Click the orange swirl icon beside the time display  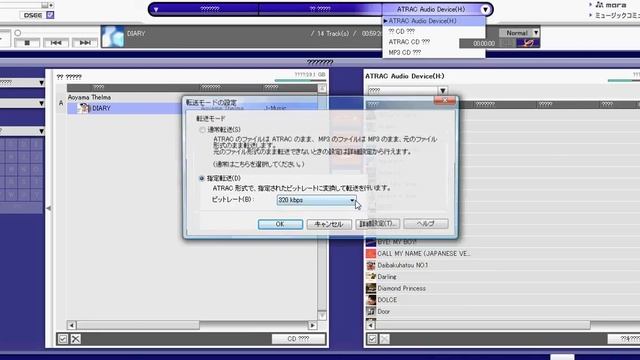[x=528, y=43]
